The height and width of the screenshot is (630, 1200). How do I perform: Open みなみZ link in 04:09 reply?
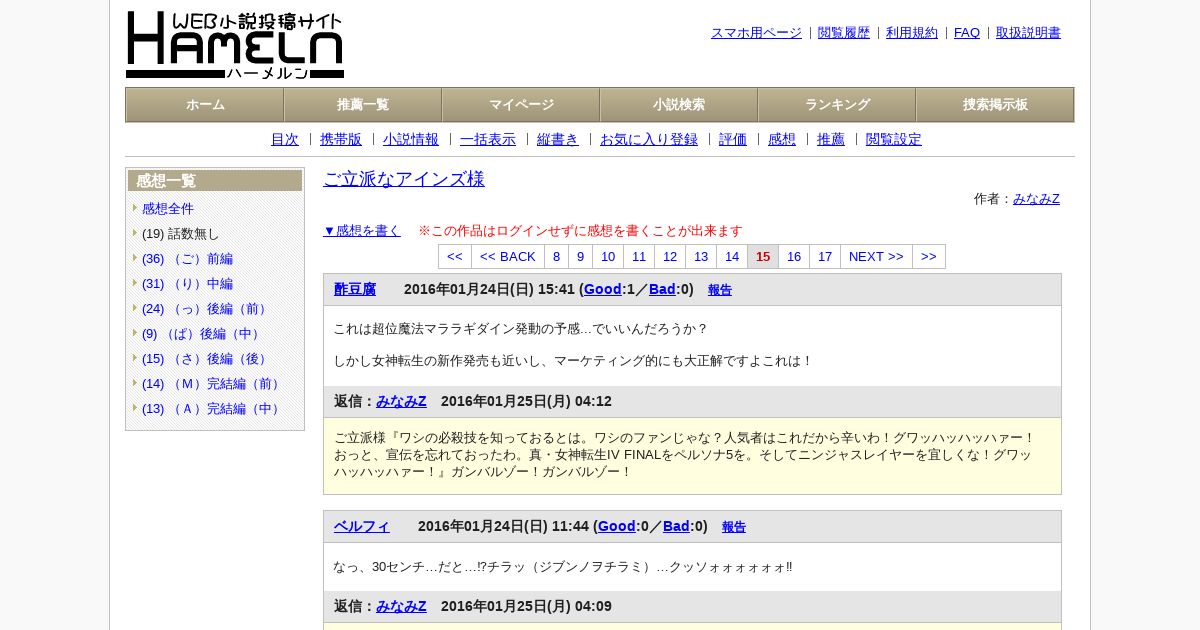(x=401, y=607)
